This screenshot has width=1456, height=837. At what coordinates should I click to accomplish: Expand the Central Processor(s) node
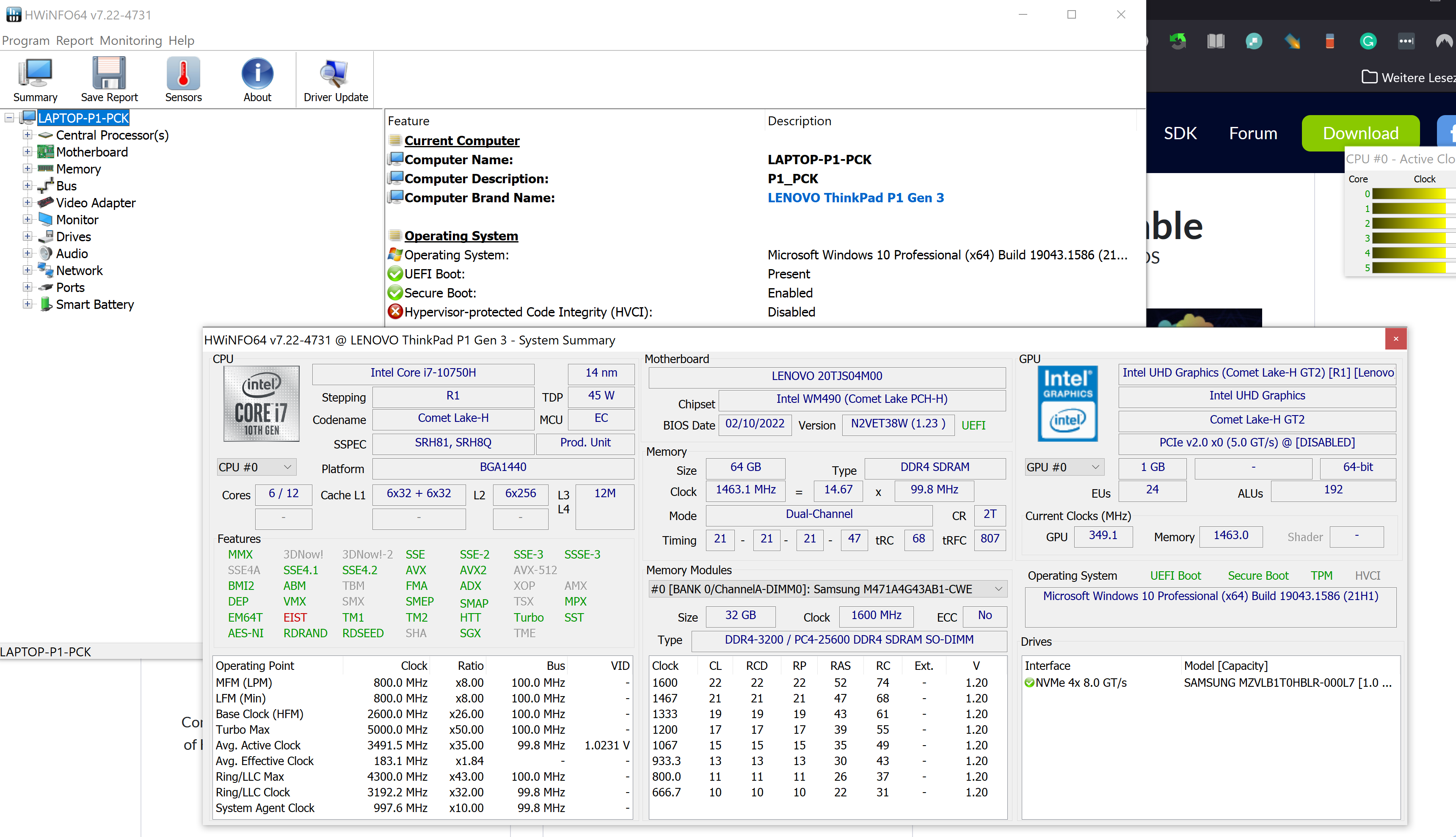(27, 135)
